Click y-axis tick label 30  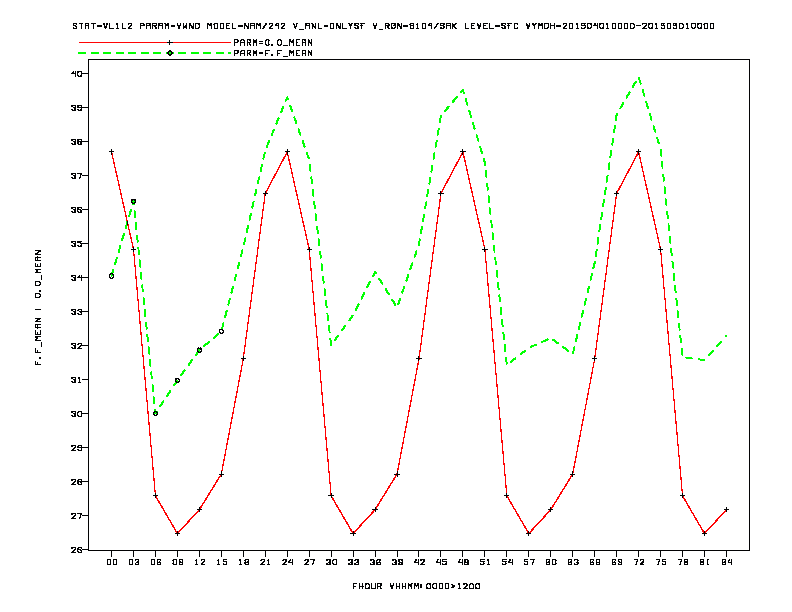(77, 414)
